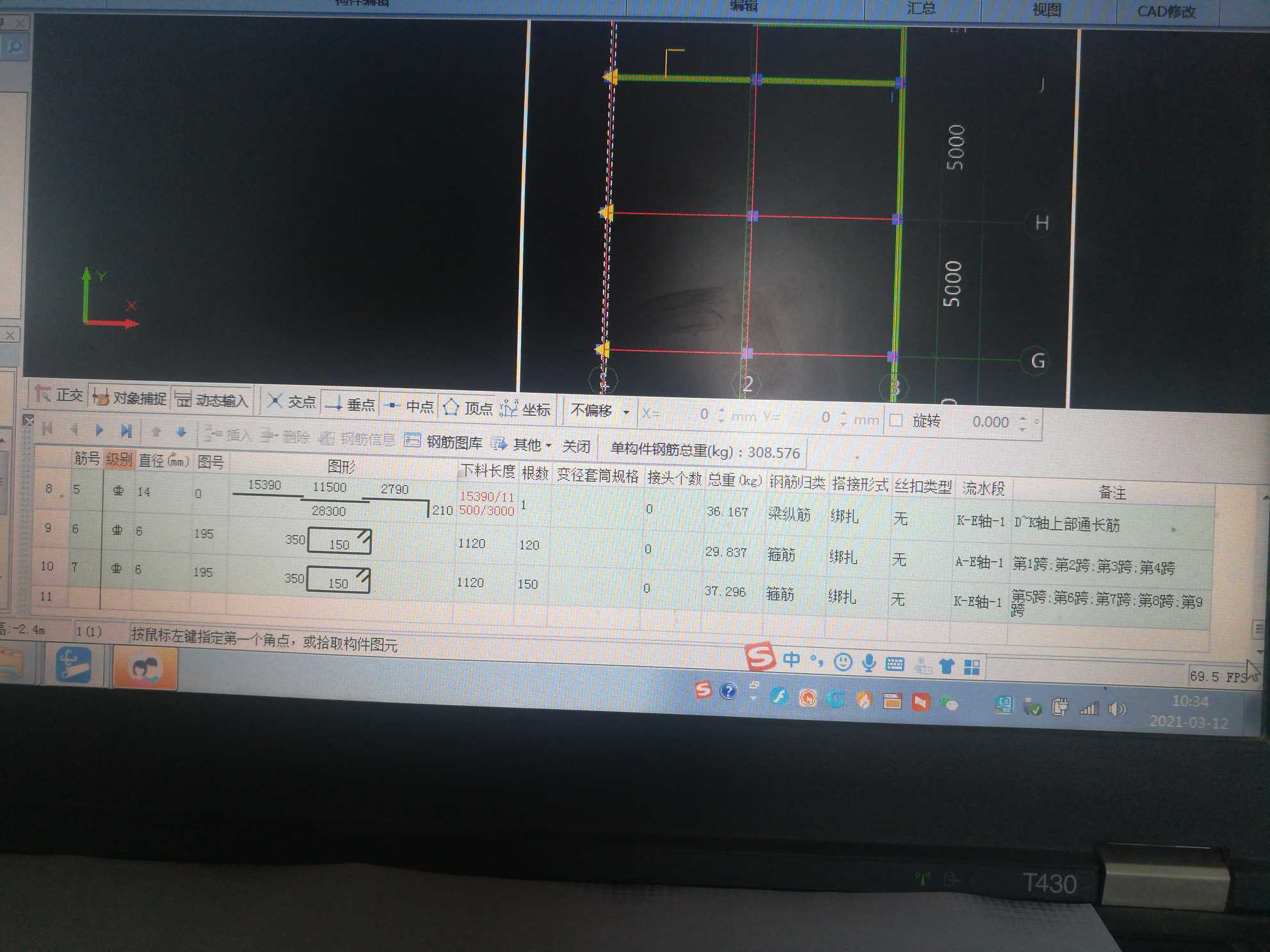This screenshot has width=1270, height=952.
Task: Expand the 其他 menu in rebar toolbar
Action: [x=521, y=444]
